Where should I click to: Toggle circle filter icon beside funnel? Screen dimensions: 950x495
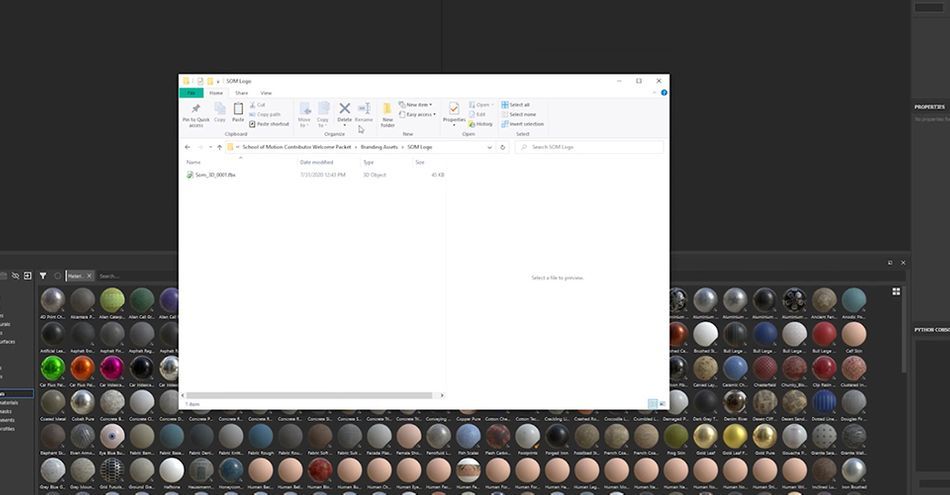point(58,276)
